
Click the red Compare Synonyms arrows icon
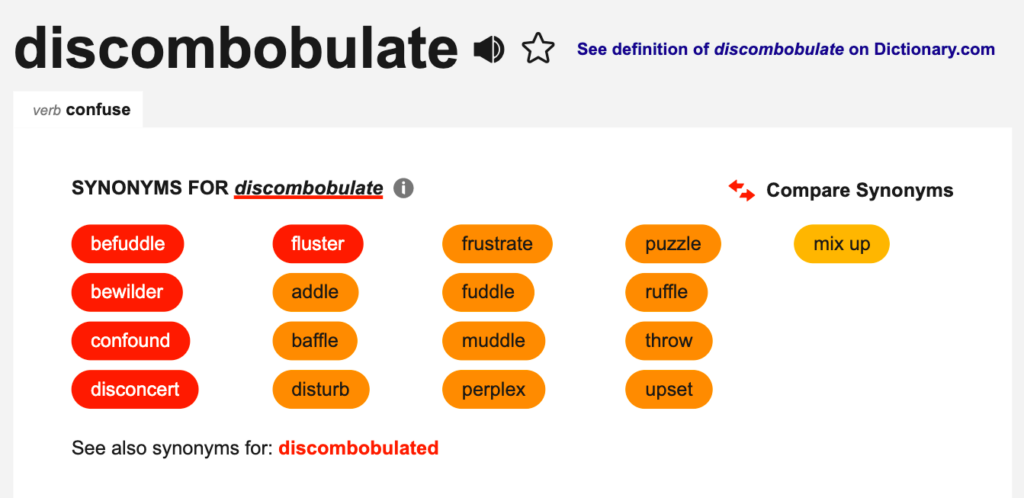point(741,190)
